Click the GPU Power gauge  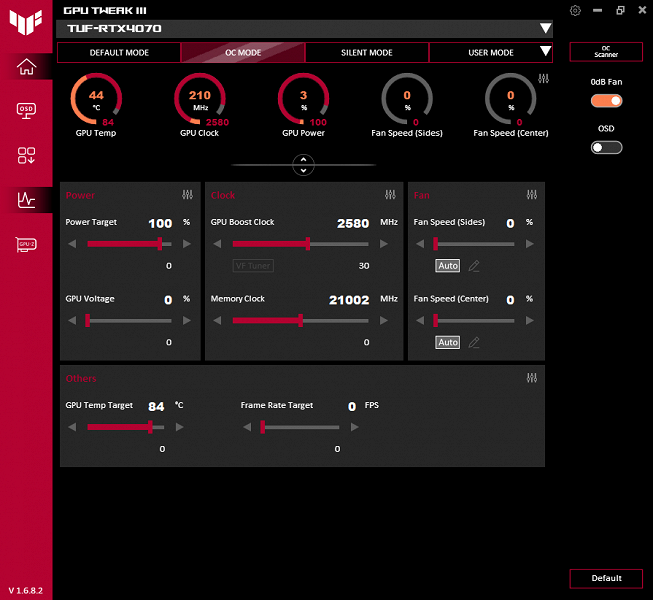(x=303, y=99)
